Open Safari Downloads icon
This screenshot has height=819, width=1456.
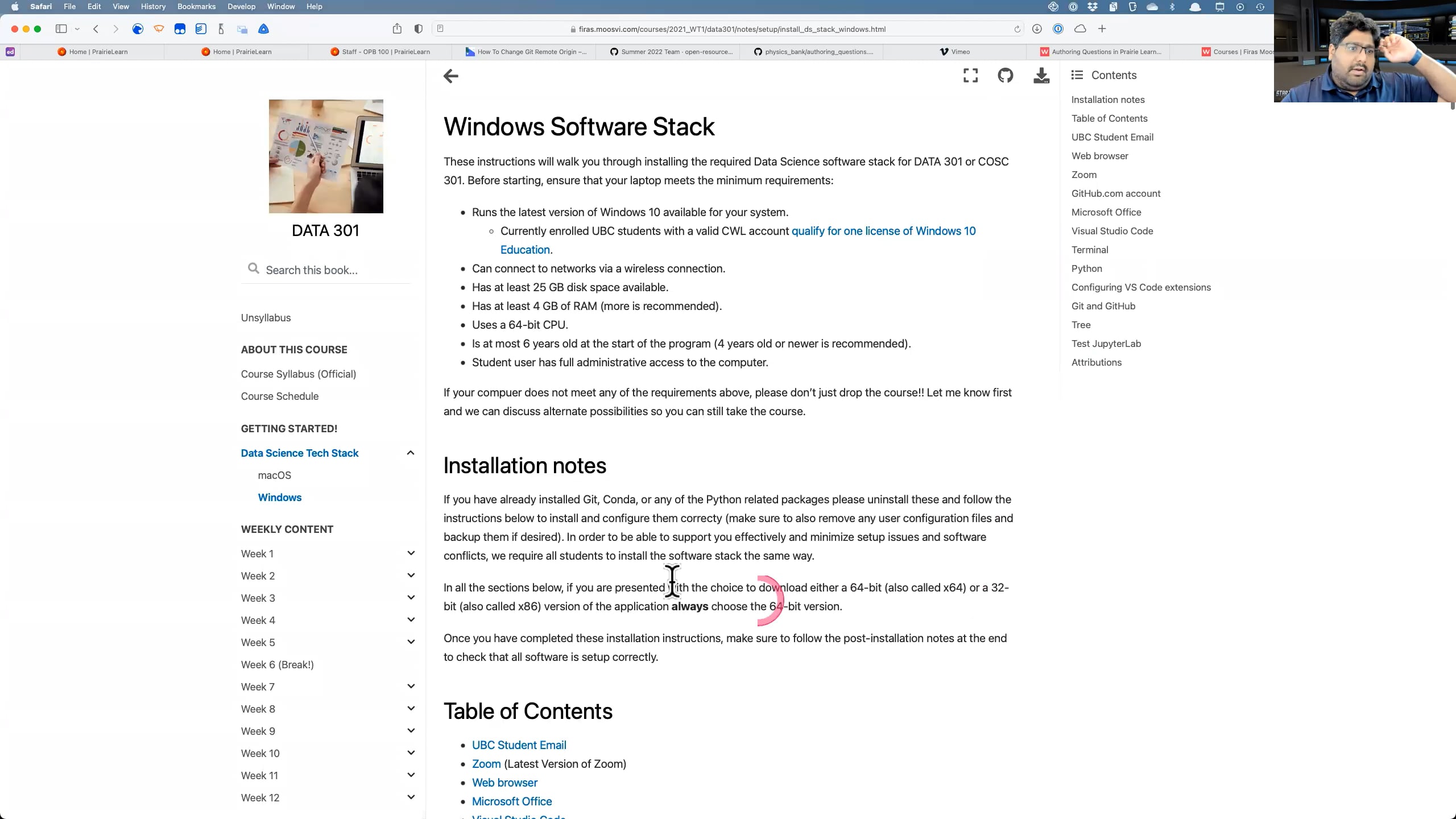click(x=1036, y=29)
